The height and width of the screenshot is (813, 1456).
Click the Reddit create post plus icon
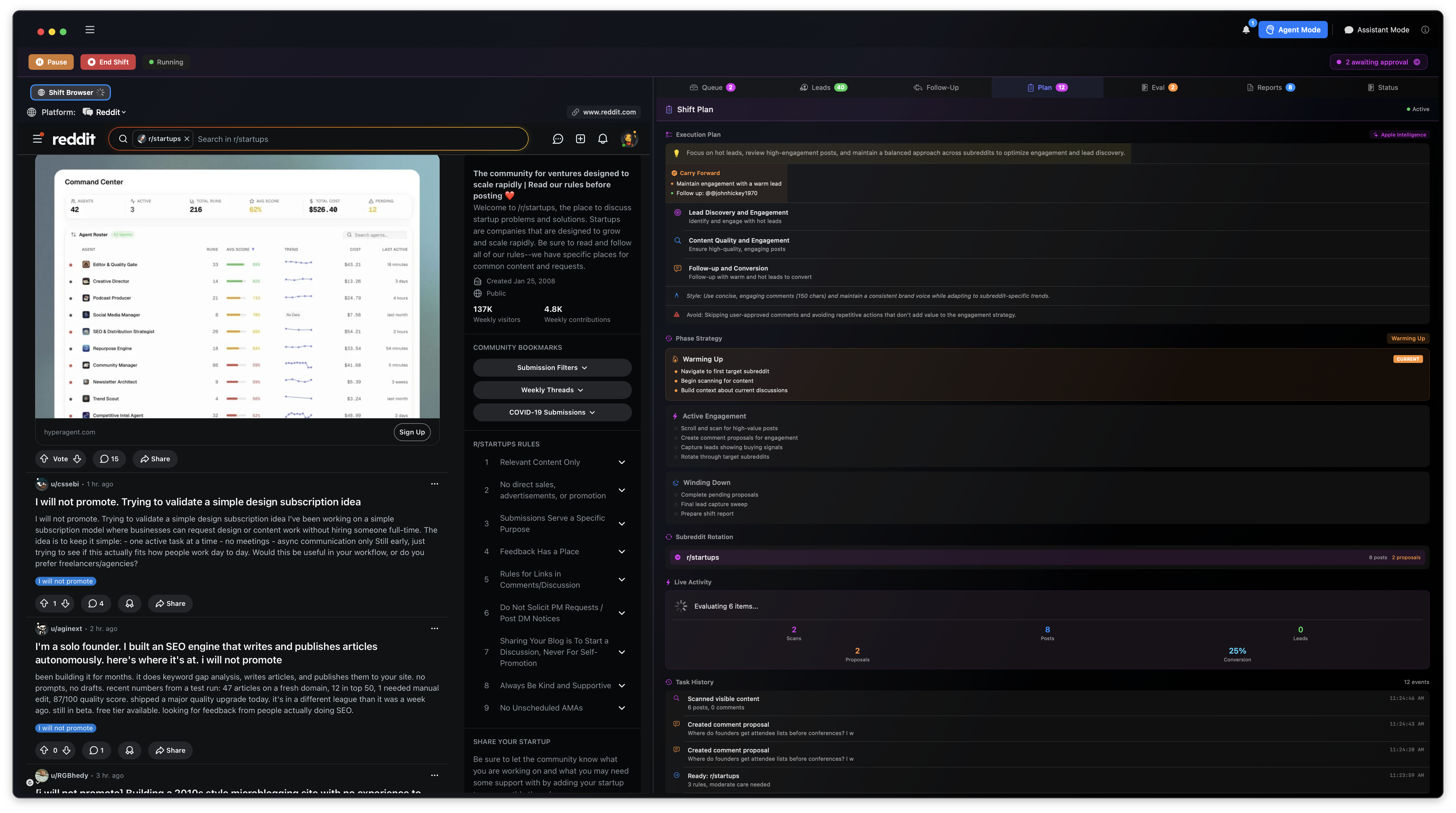[581, 139]
